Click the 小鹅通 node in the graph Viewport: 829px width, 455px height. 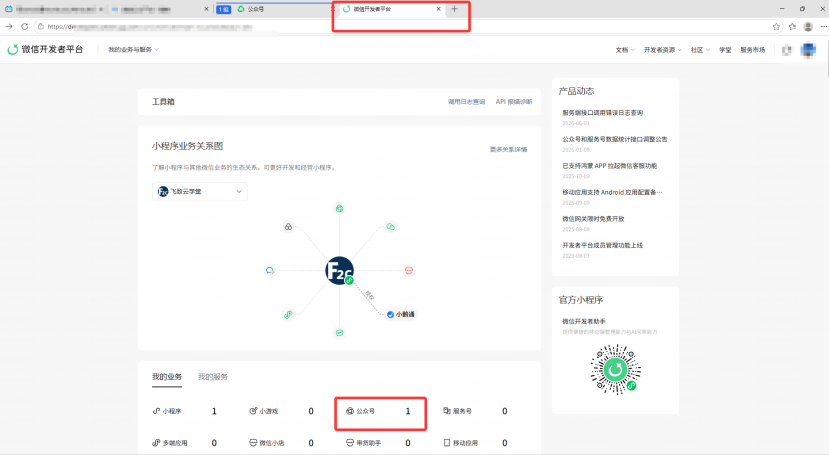400,314
